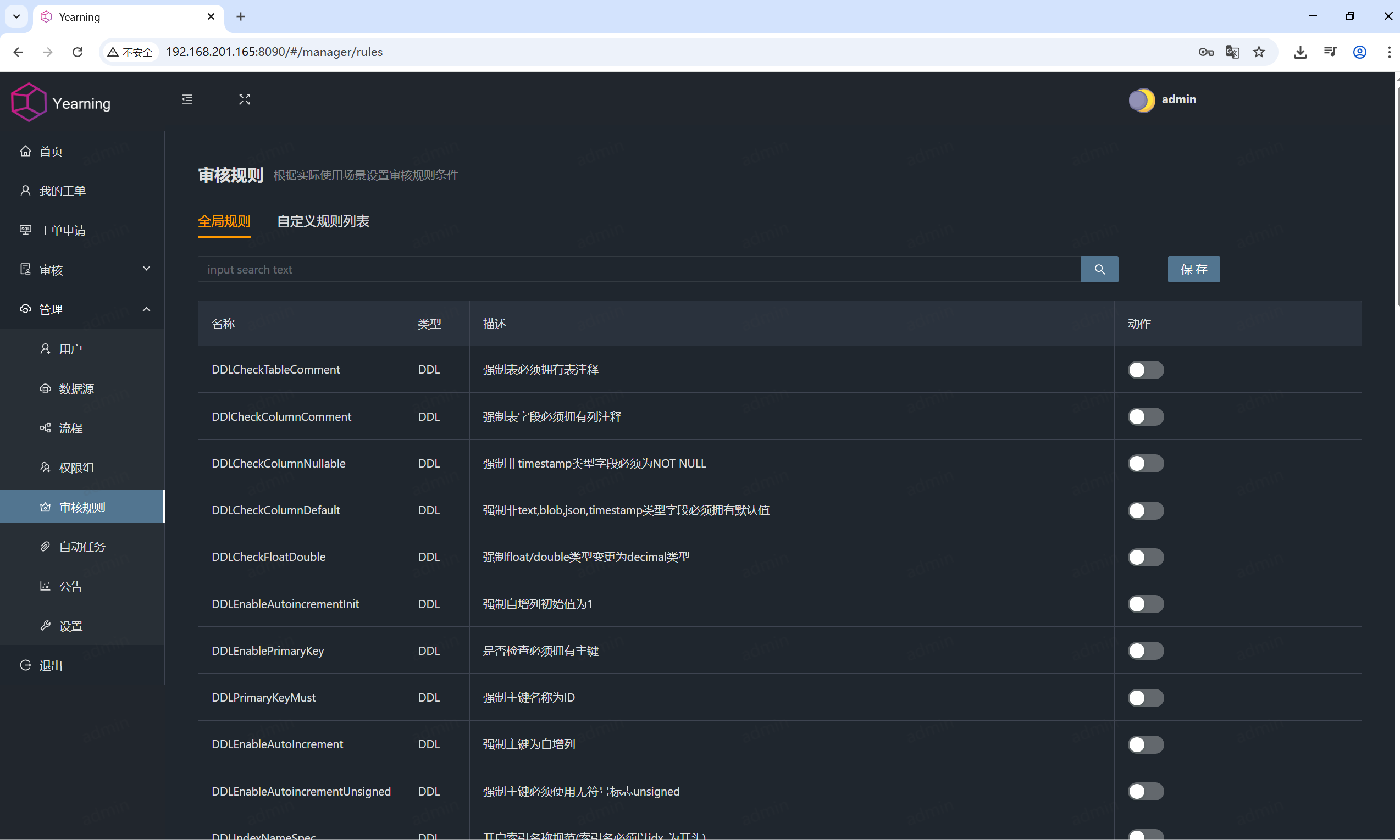1400x840 pixels.
Task: Turn on DDLEnablePrimaryKey switch
Action: pyautogui.click(x=1145, y=651)
